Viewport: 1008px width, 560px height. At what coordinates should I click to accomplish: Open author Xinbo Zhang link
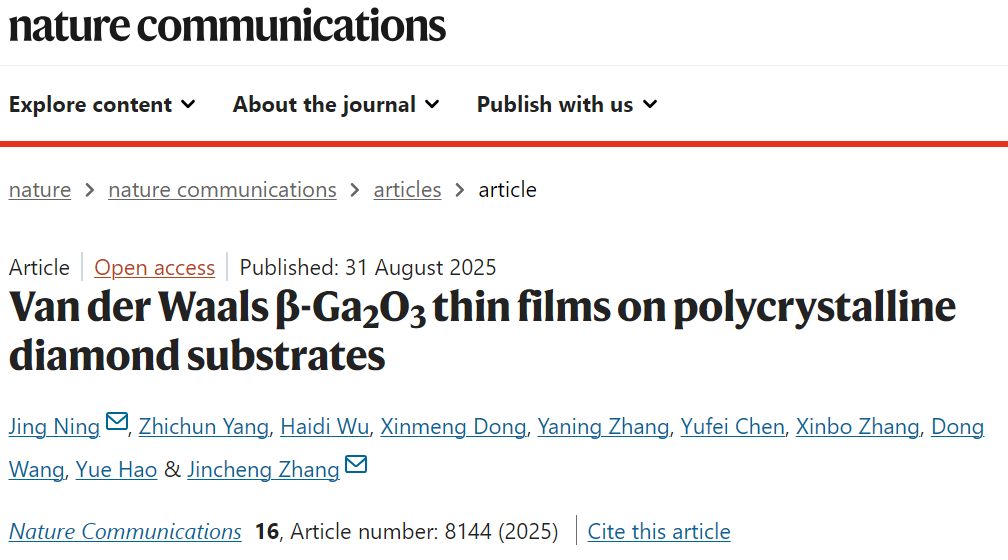tap(858, 427)
